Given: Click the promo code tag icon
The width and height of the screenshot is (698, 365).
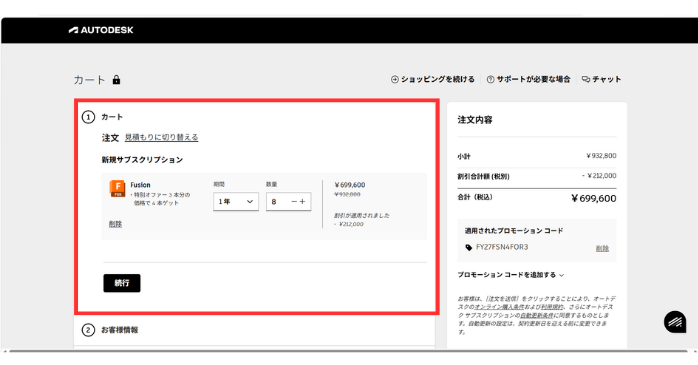Looking at the screenshot, I should click(468, 247).
